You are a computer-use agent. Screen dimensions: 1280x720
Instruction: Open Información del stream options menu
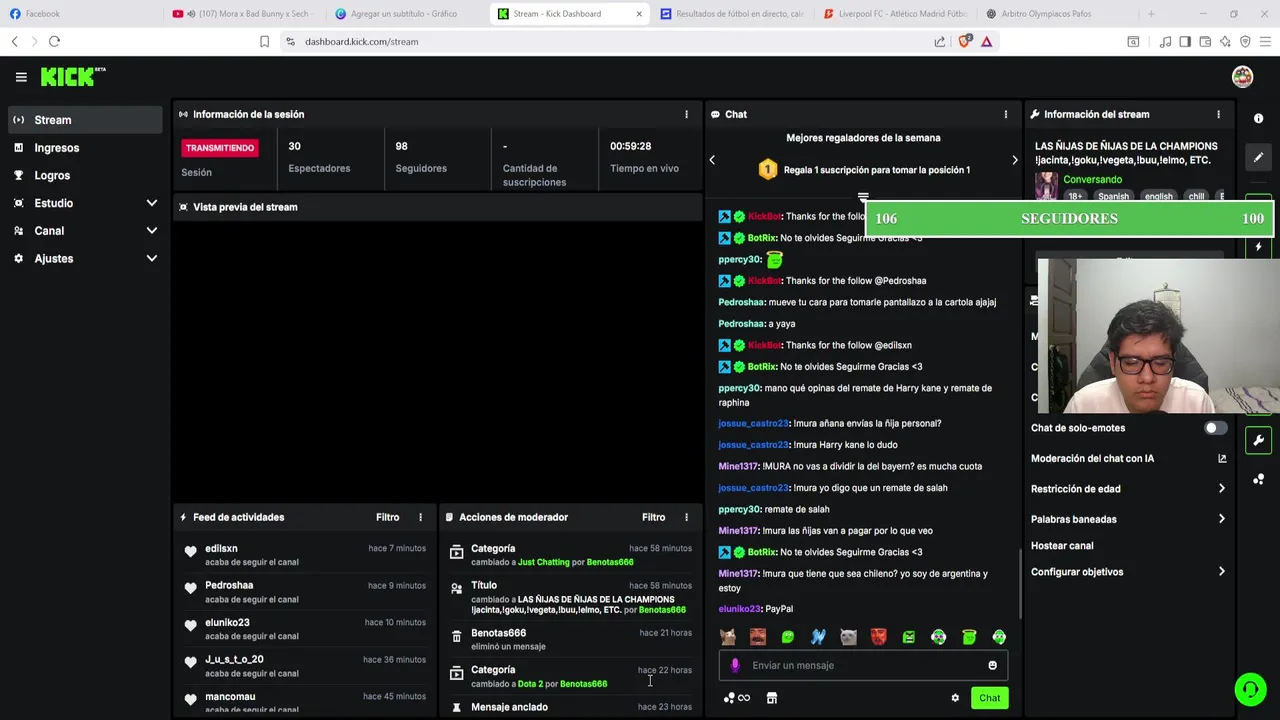(1218, 114)
